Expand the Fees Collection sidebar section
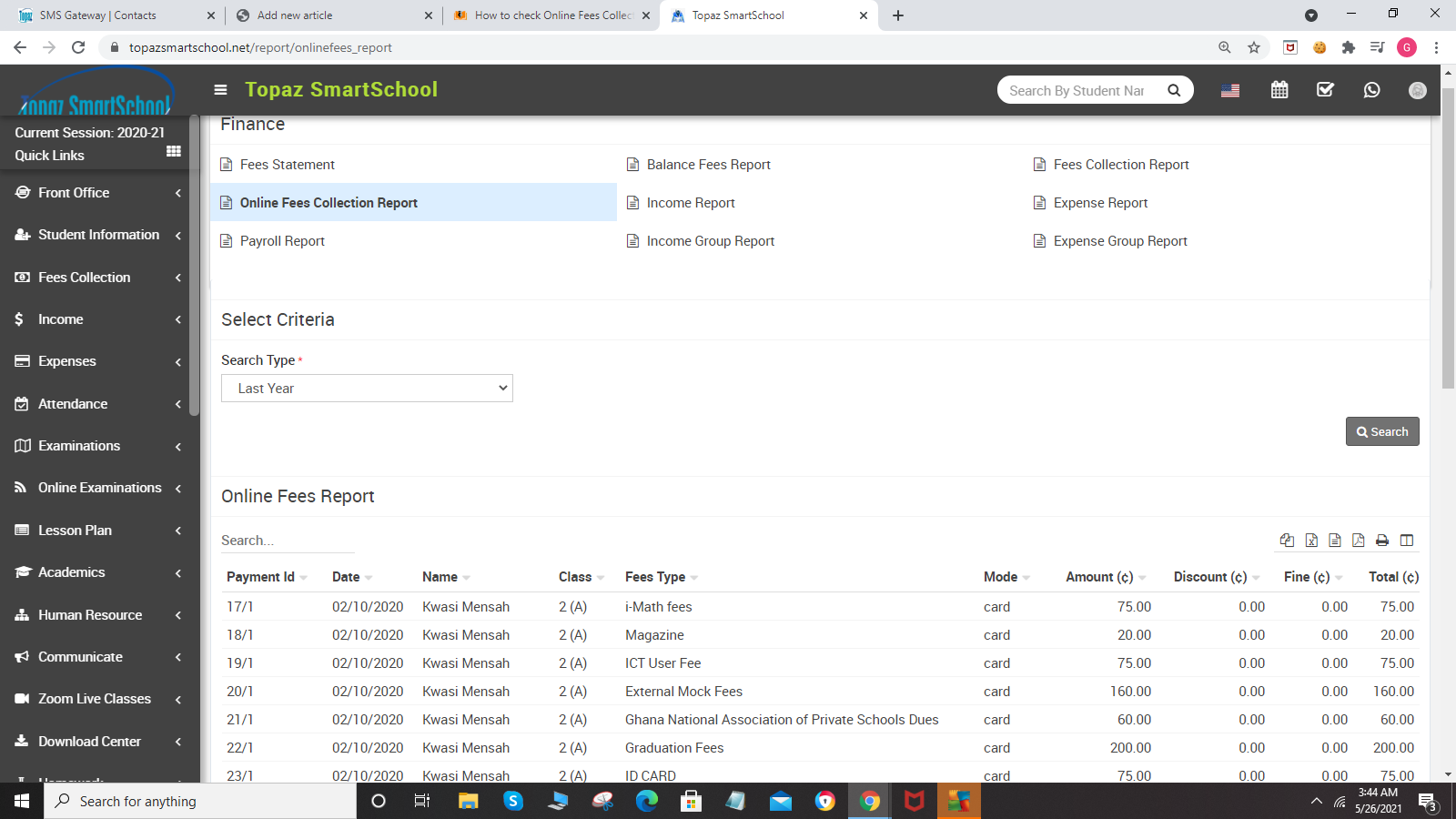 coord(83,277)
